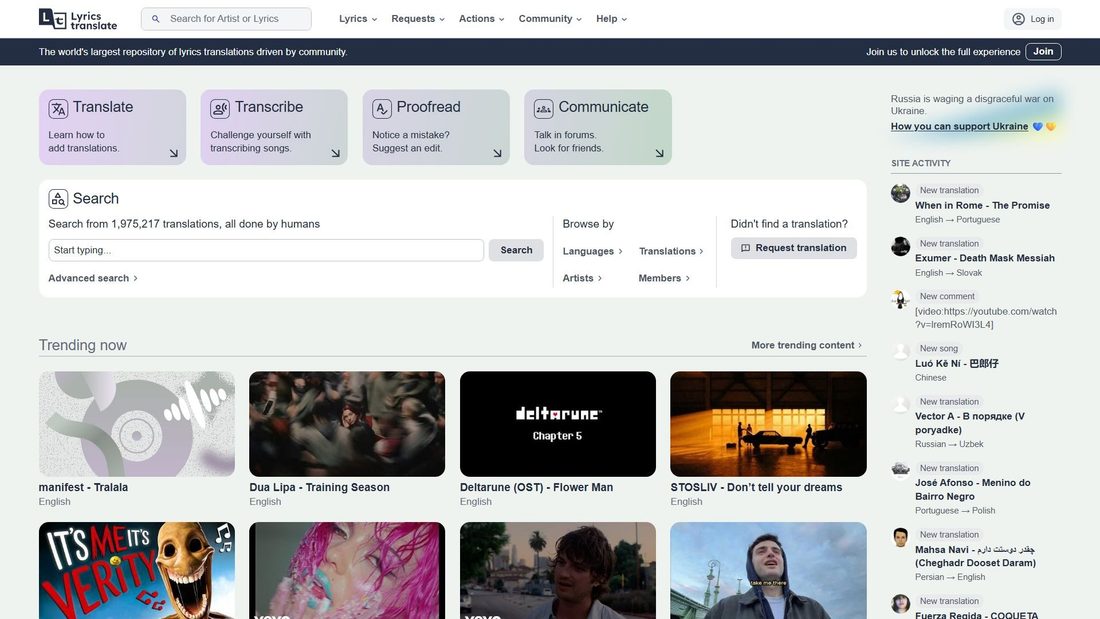
Task: Open avatar beside Mahsa Navi translation
Action: coord(901,537)
